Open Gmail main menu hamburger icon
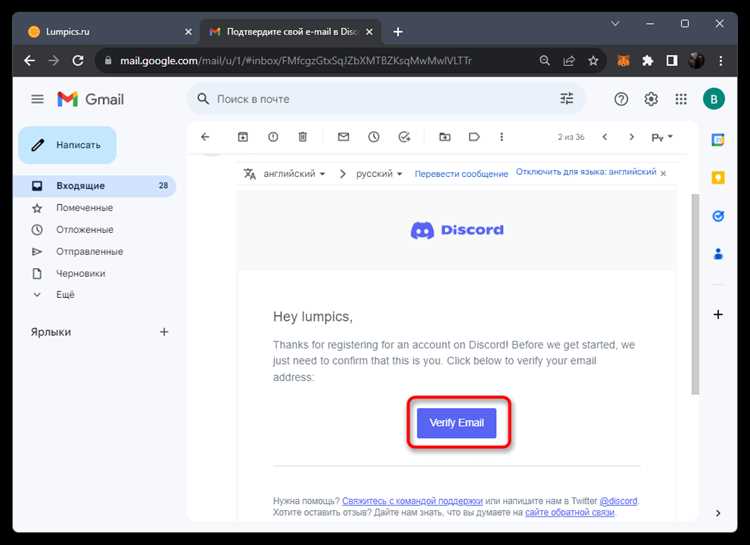750x545 pixels. (x=37, y=99)
